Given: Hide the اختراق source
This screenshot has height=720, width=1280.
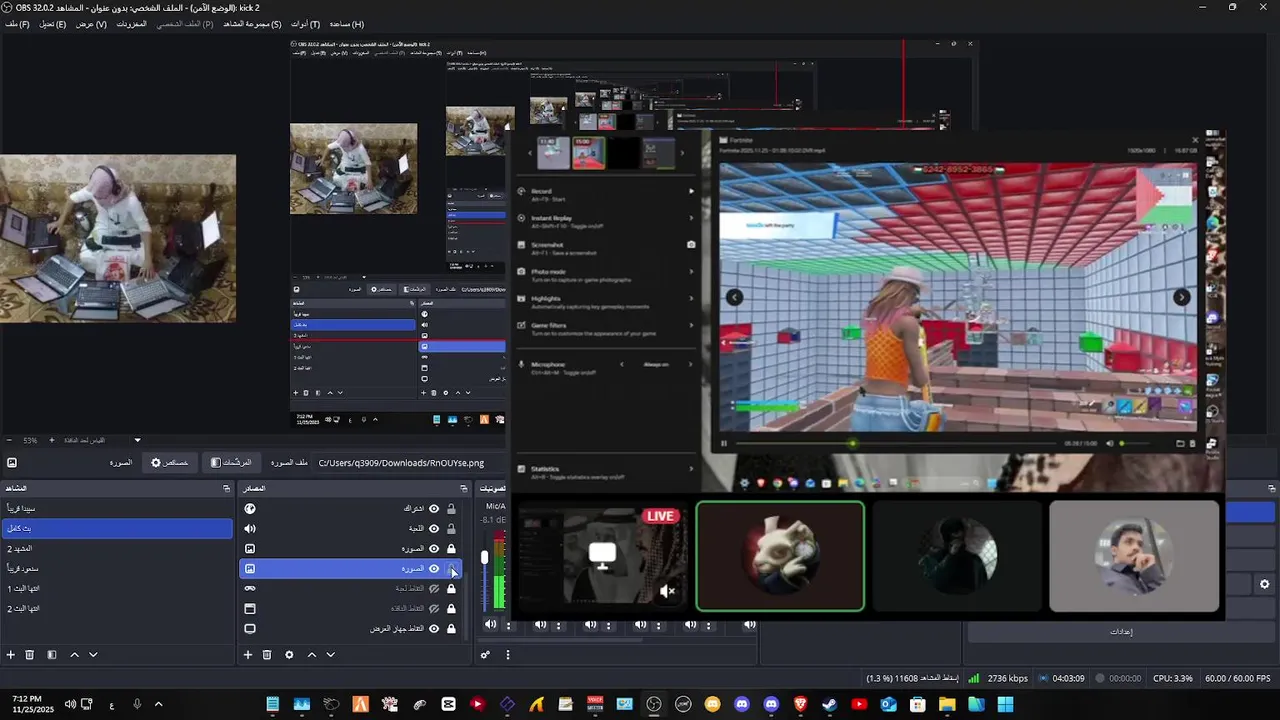Looking at the screenshot, I should tap(434, 509).
